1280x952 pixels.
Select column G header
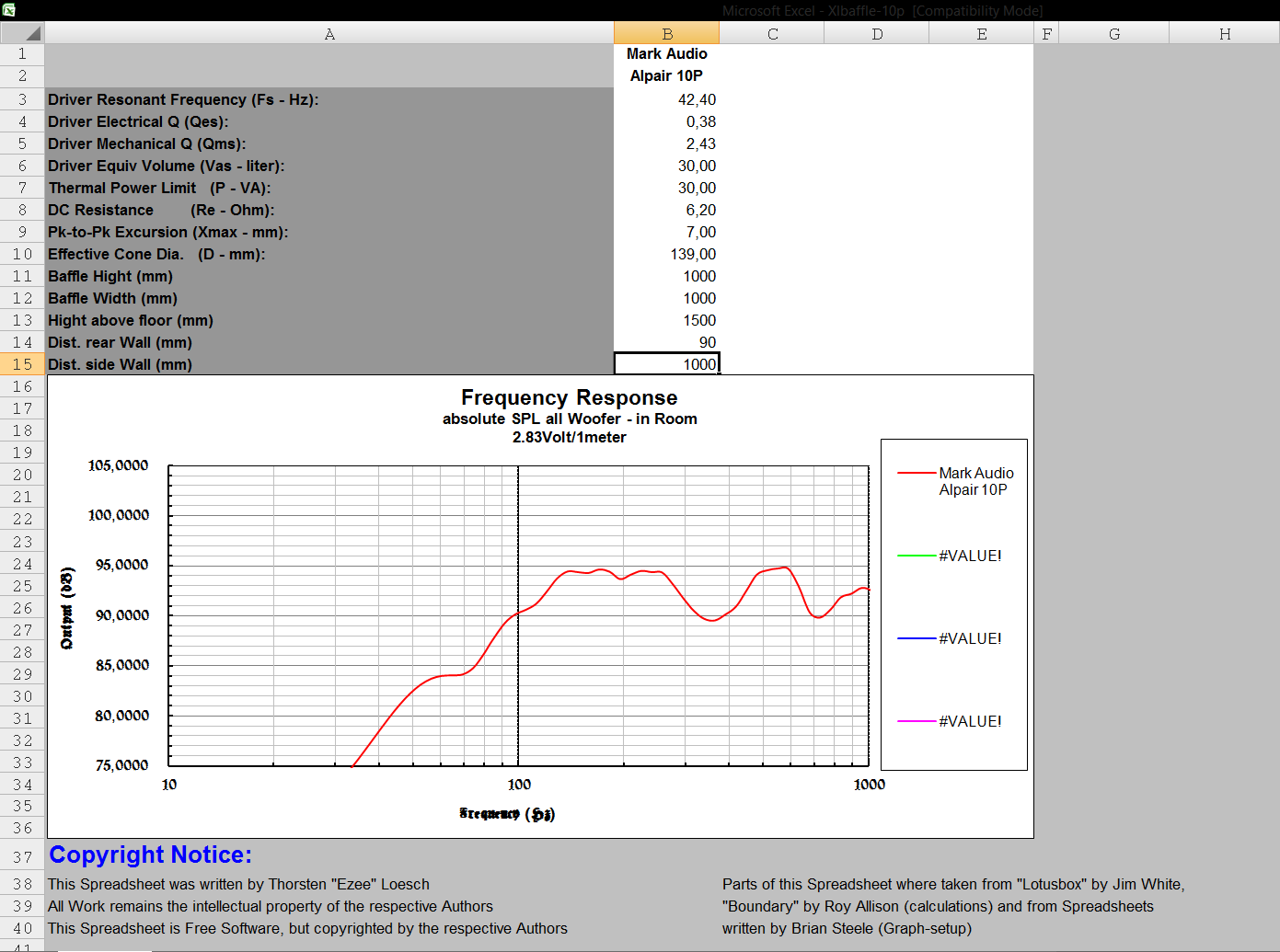(x=1114, y=33)
